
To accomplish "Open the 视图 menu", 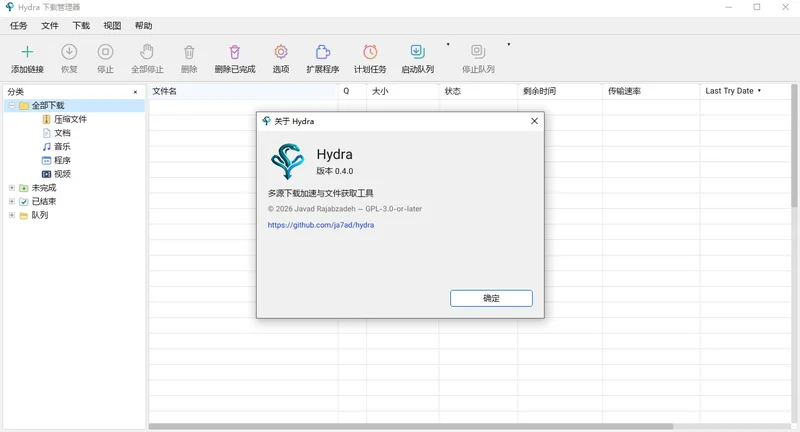I will click(112, 26).
